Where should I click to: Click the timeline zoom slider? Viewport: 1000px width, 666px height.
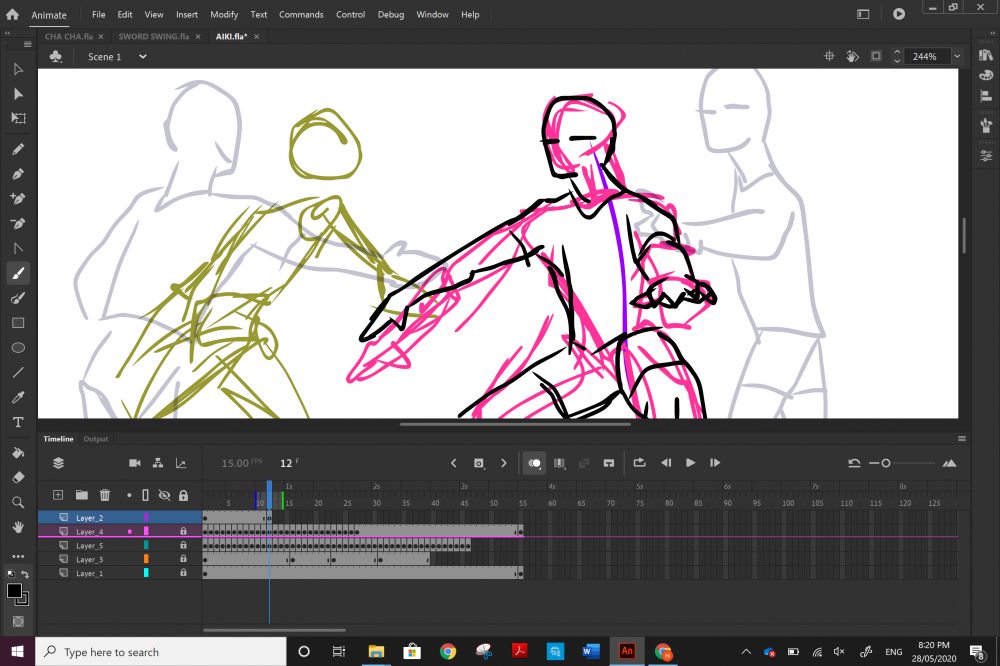coord(886,463)
